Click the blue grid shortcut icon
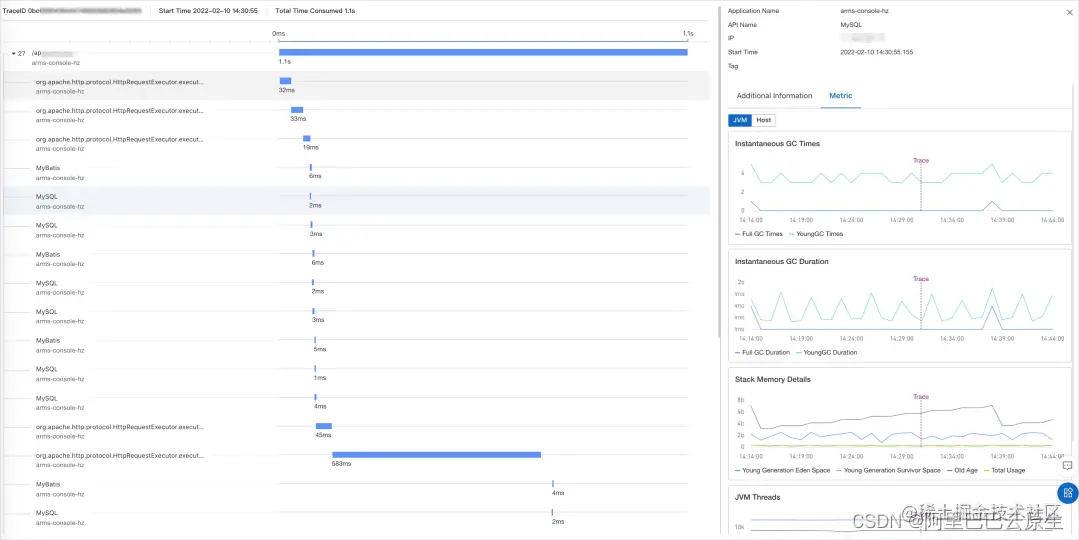1079x540 pixels. pos(1067,493)
